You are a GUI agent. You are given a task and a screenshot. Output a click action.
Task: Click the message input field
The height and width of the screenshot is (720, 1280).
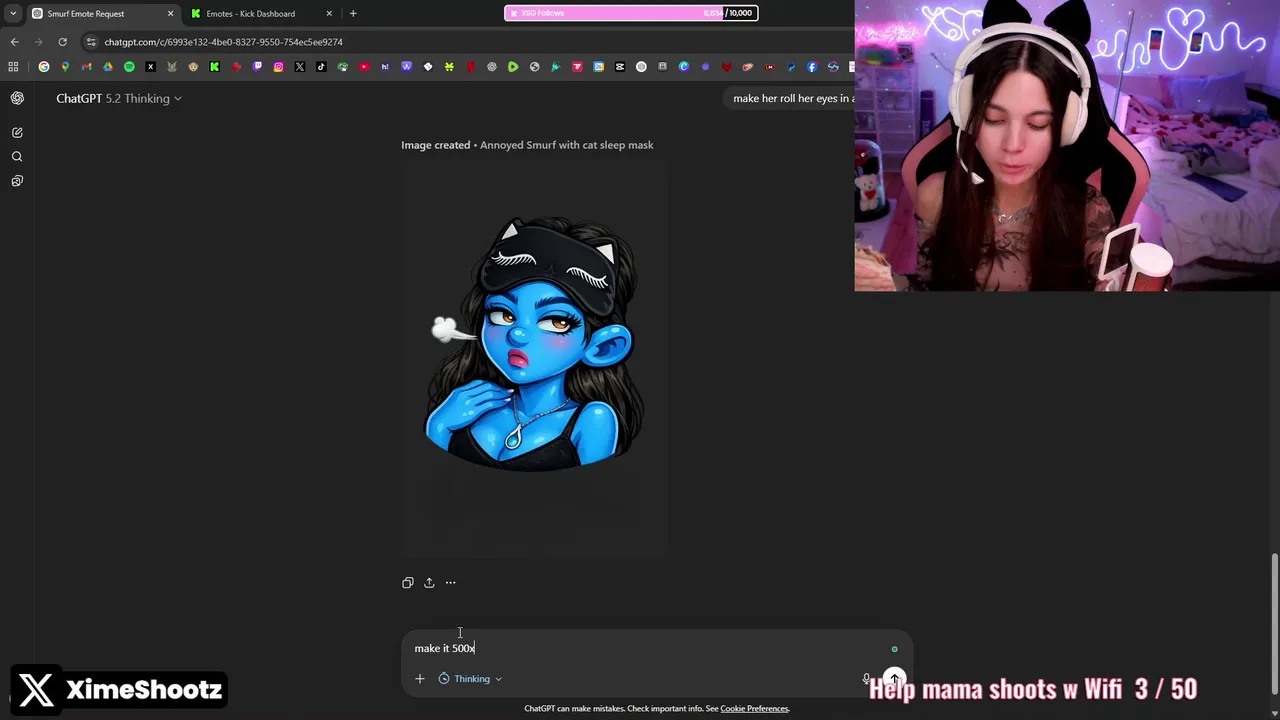pos(645,648)
